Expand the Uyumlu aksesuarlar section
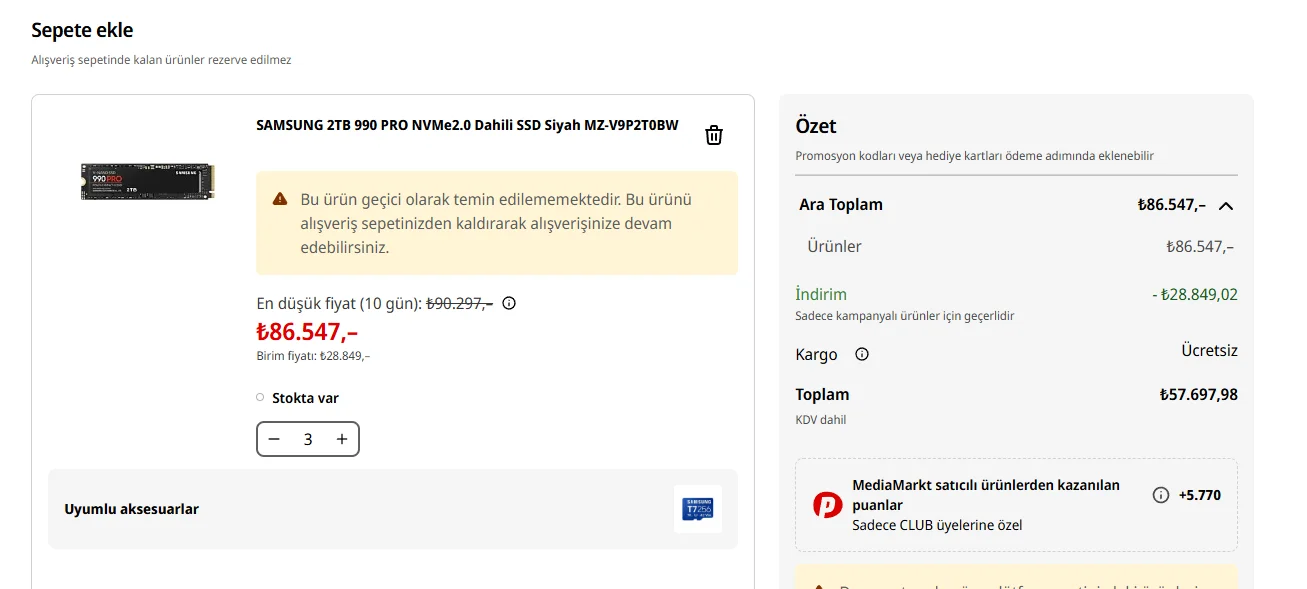The image size is (1307, 589). [392, 509]
